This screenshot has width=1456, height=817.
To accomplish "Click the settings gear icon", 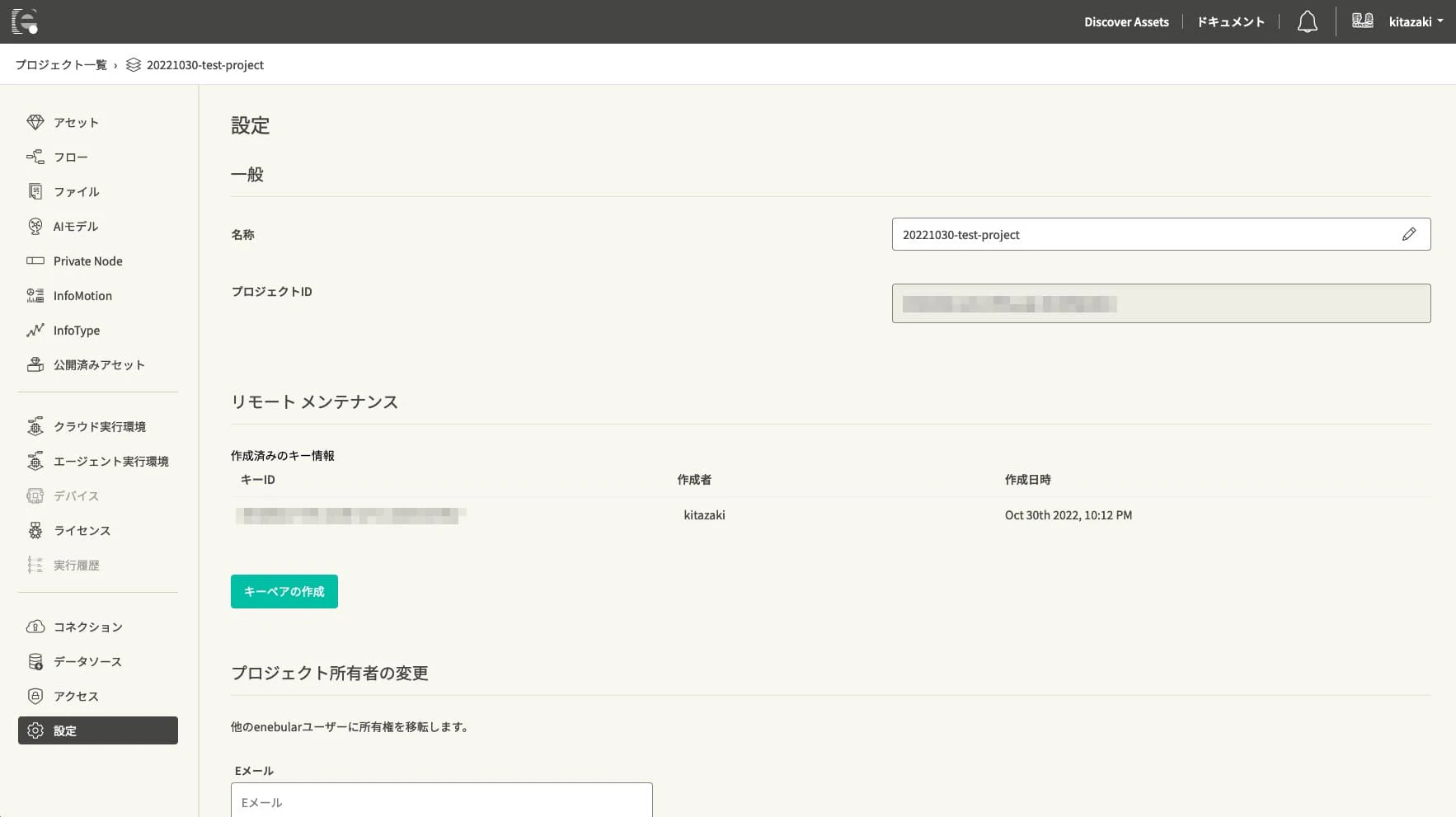I will click(x=35, y=730).
